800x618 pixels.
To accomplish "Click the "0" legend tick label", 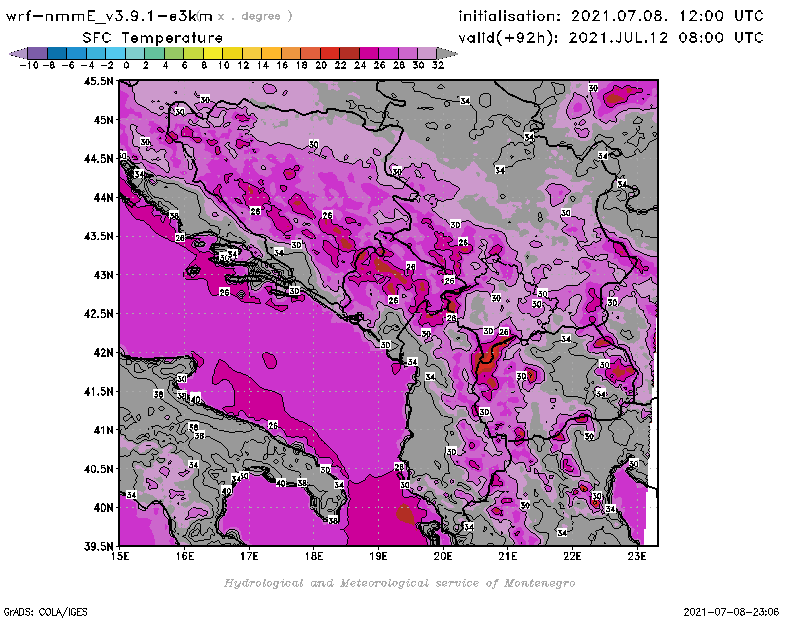I will [x=126, y=65].
